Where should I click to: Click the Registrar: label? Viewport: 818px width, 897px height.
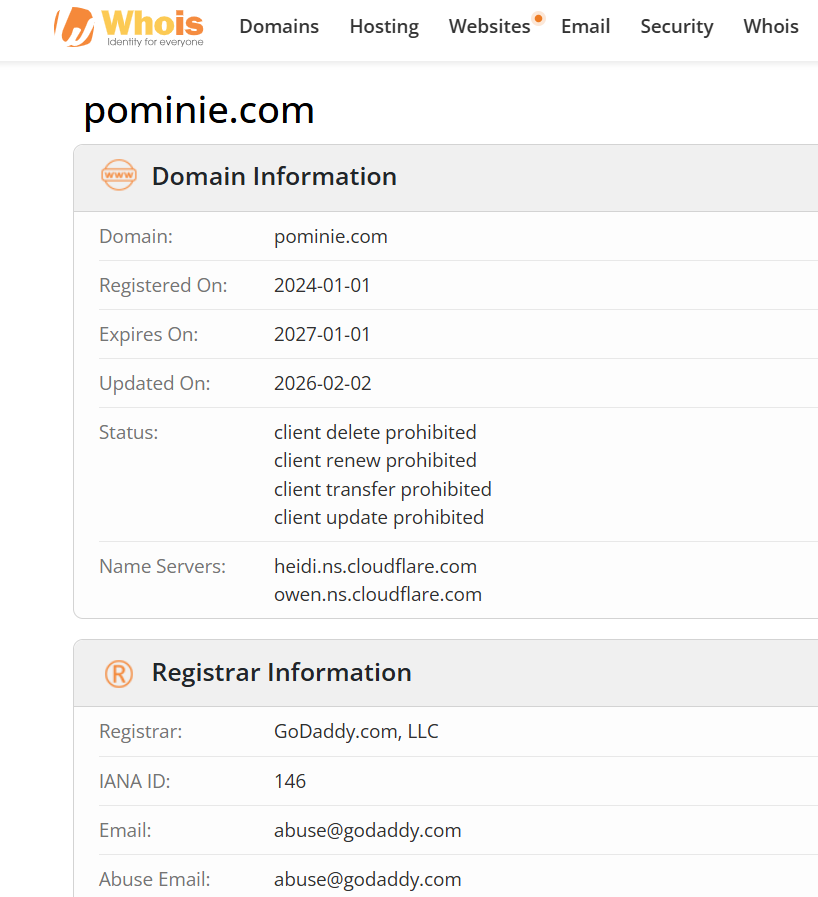click(x=141, y=732)
